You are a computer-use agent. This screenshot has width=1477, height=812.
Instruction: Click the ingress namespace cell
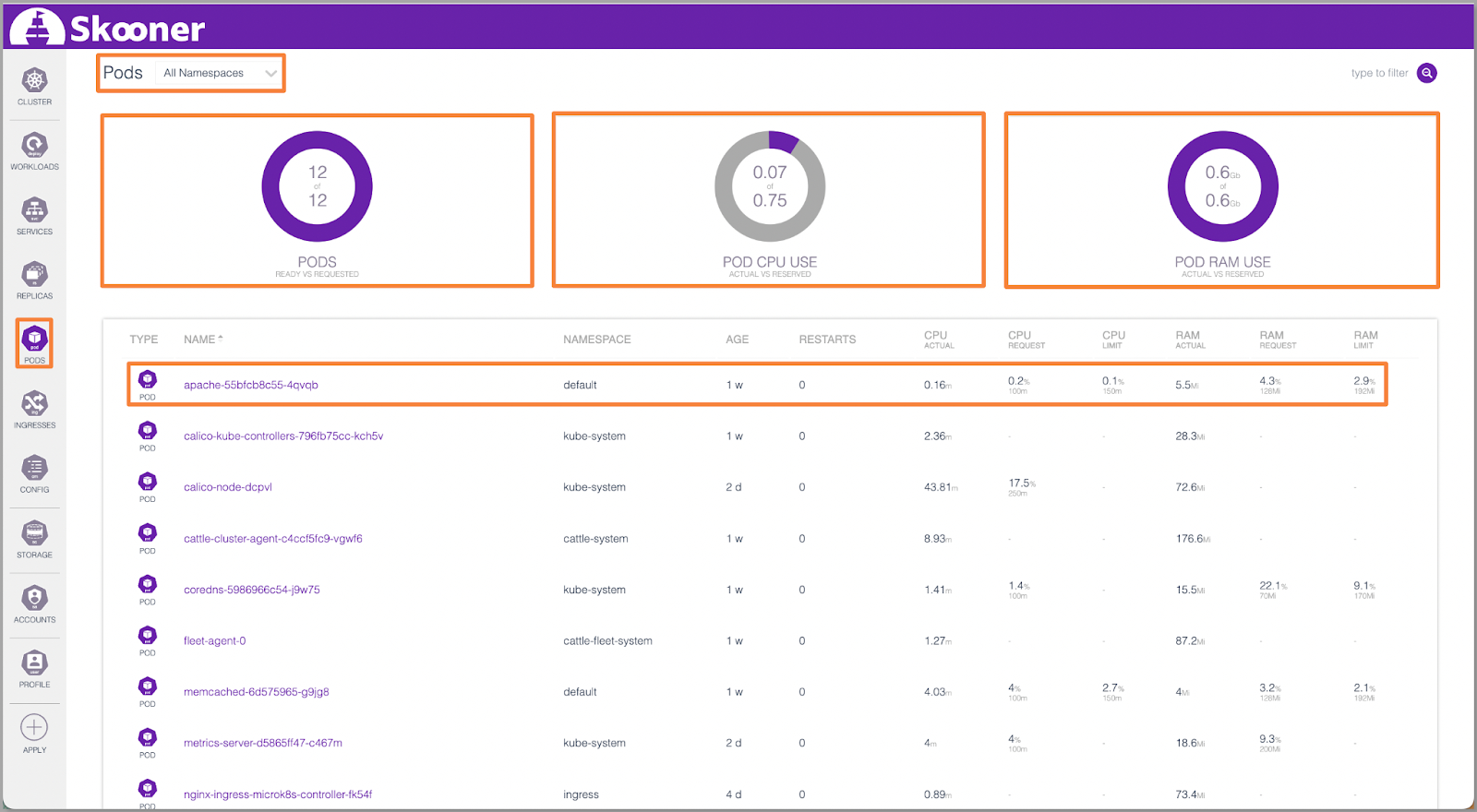click(x=581, y=794)
